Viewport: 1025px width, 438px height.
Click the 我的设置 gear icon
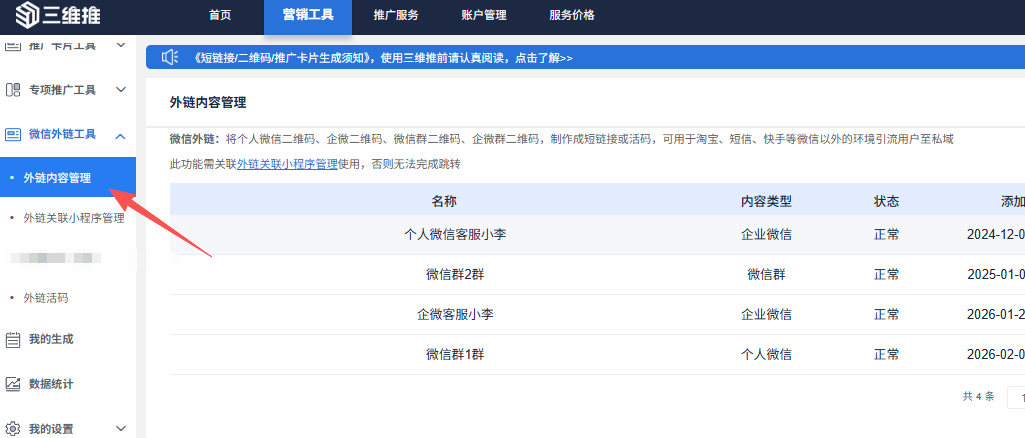coord(13,430)
